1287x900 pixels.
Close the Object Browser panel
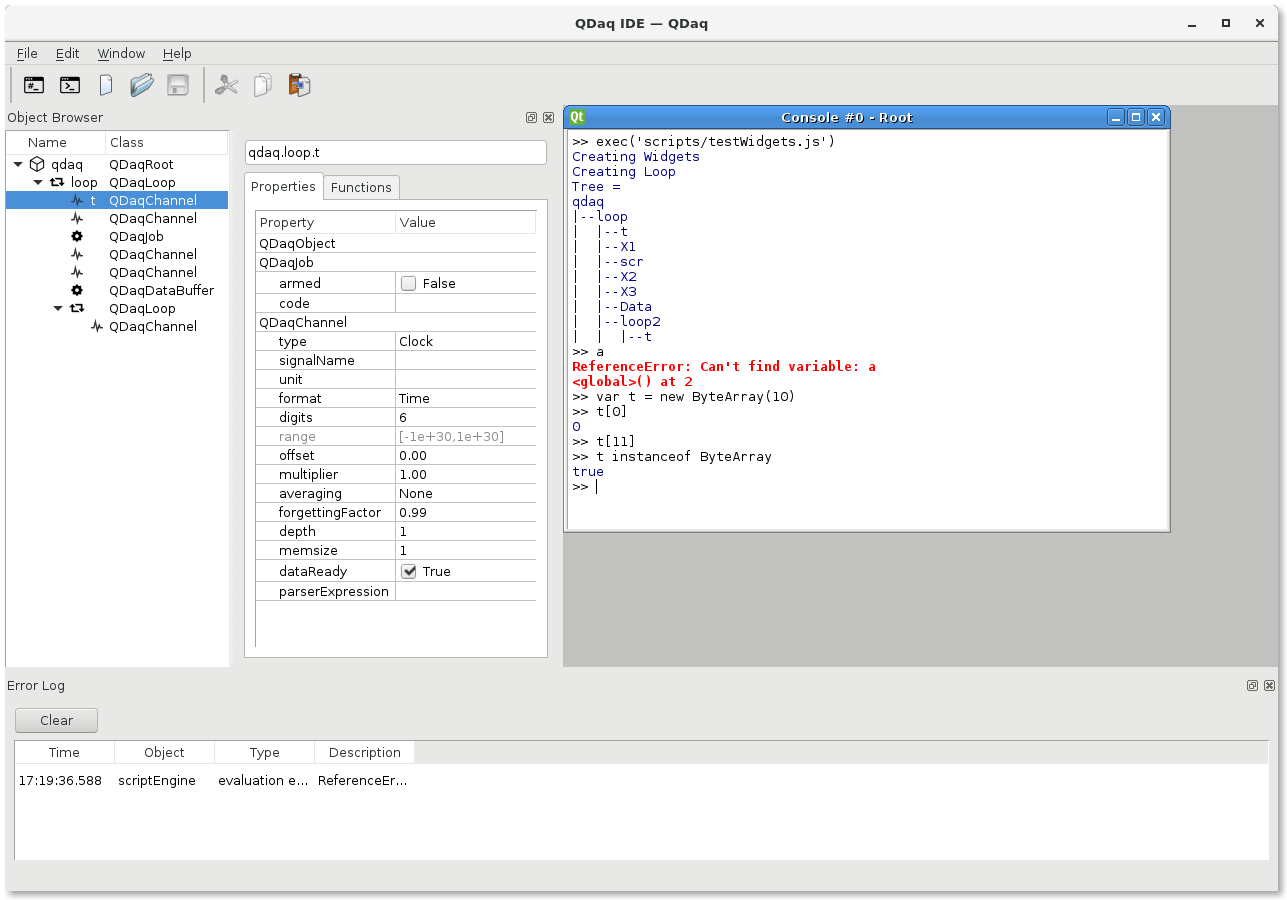point(548,117)
